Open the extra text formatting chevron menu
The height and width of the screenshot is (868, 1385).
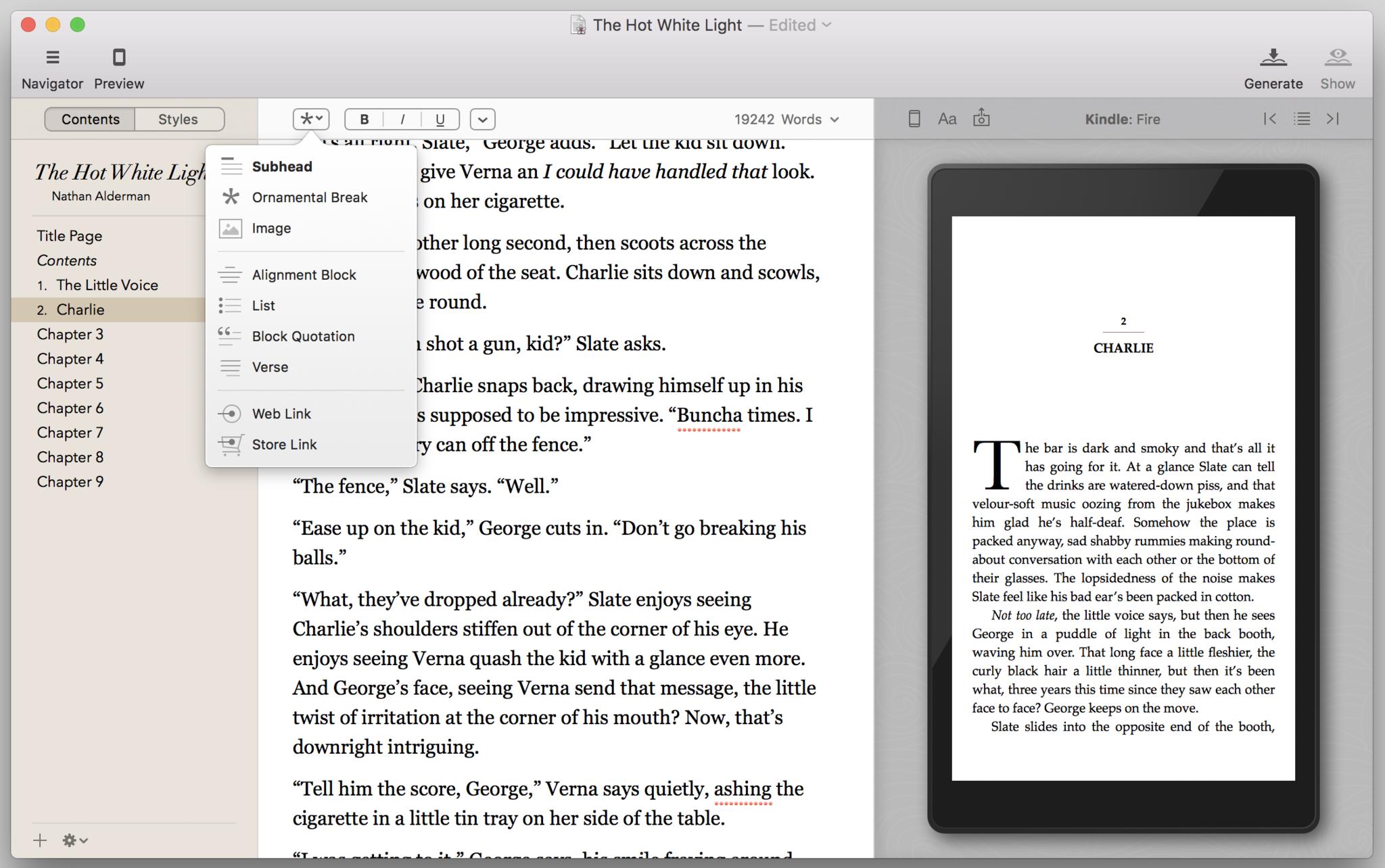pyautogui.click(x=482, y=120)
